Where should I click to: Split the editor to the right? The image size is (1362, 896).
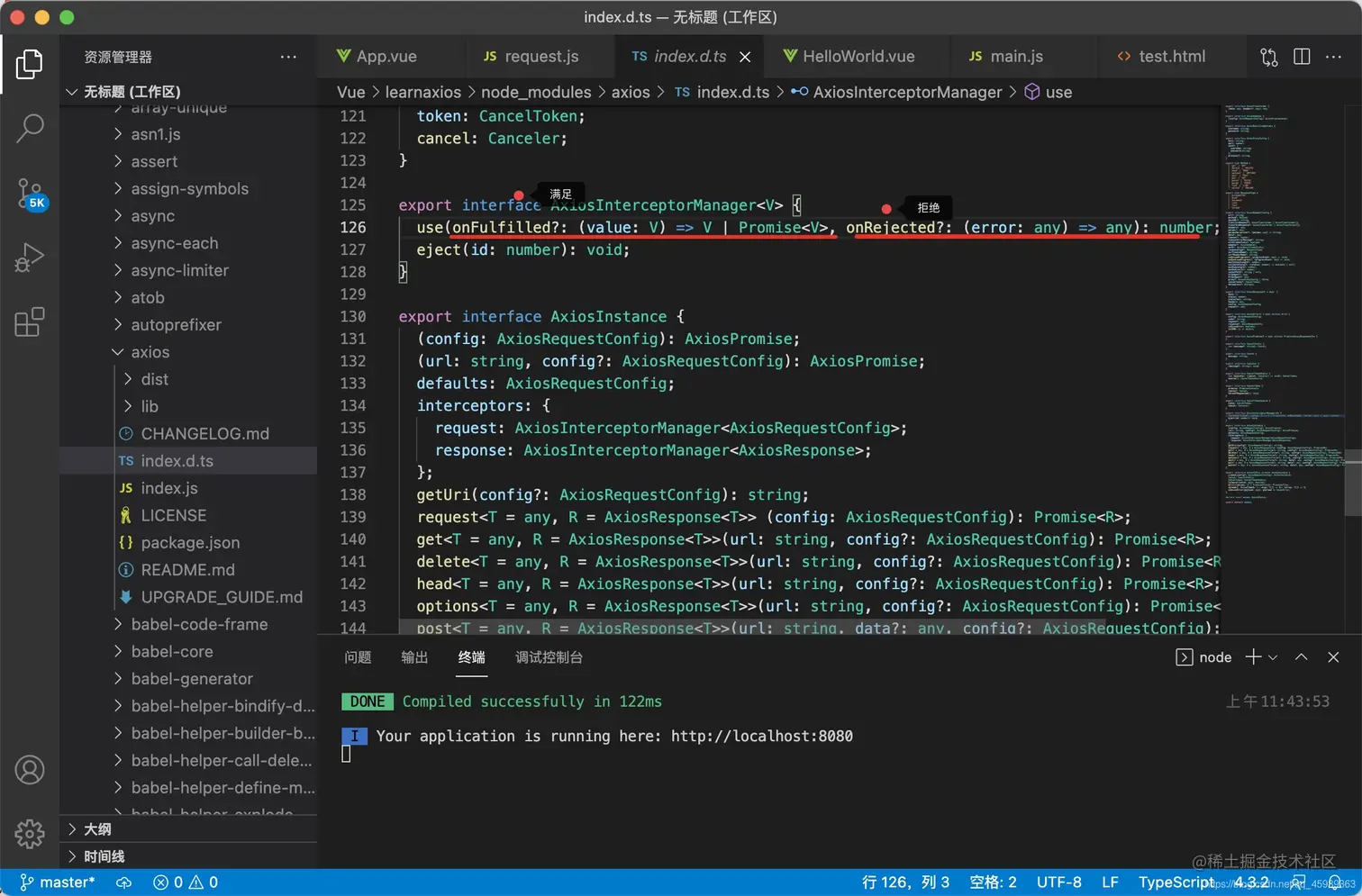click(x=1302, y=57)
